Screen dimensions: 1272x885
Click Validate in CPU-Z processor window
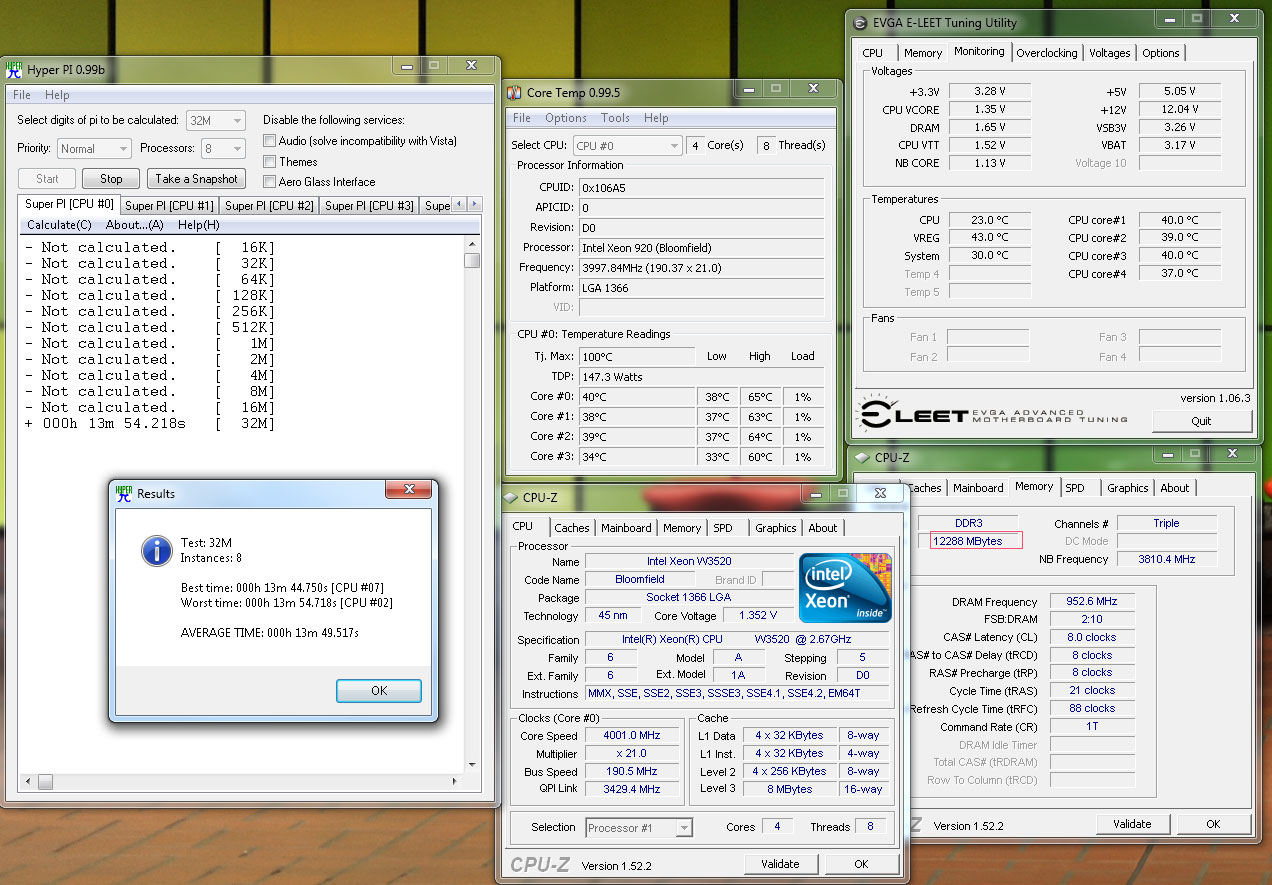click(x=780, y=864)
